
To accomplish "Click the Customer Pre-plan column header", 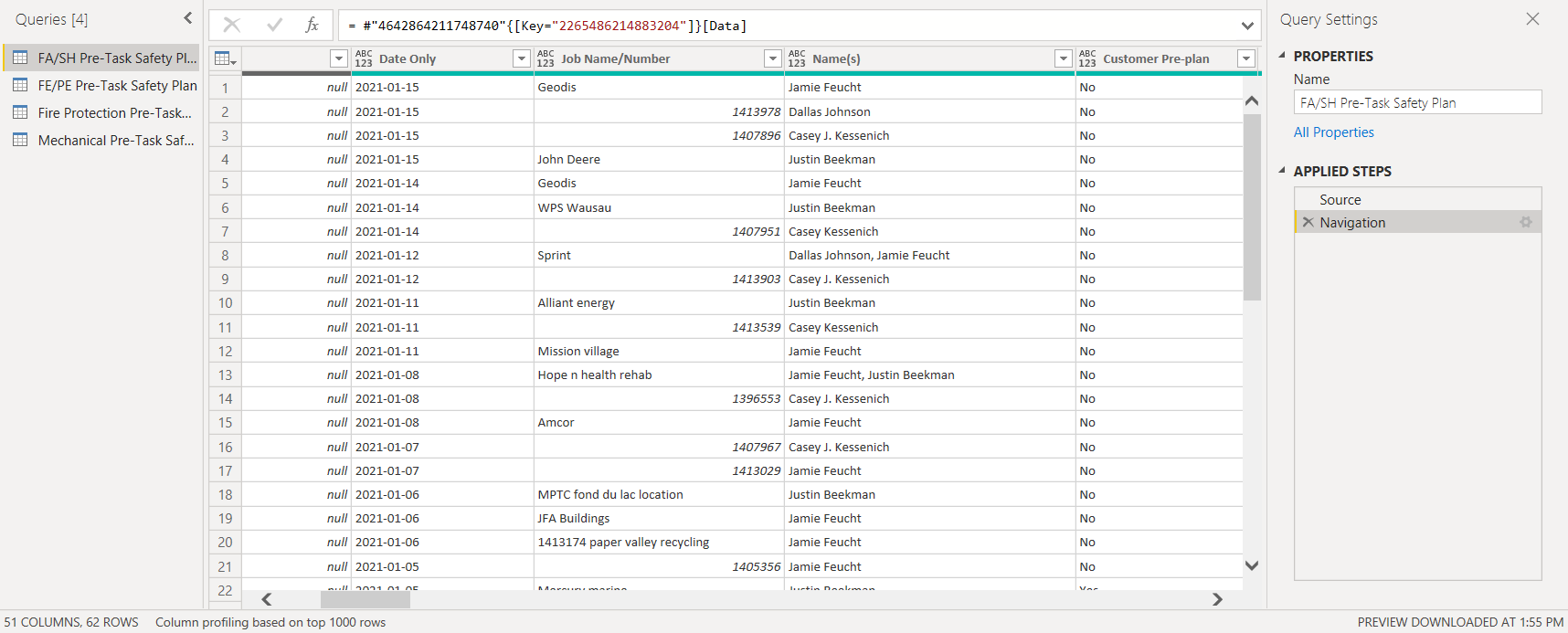I will pyautogui.click(x=1168, y=58).
